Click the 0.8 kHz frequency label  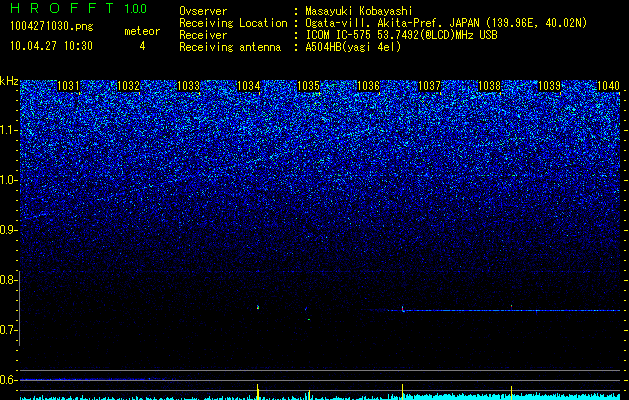(8, 280)
